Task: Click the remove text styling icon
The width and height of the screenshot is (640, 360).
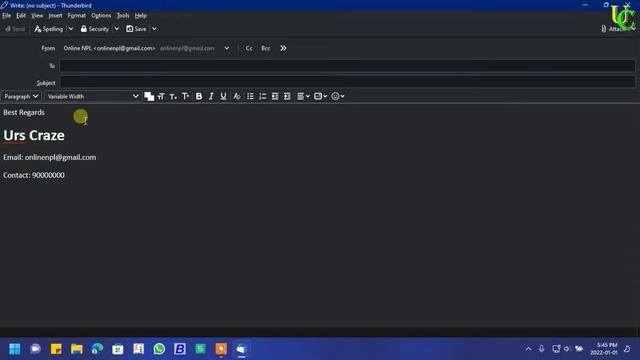Action: (x=237, y=96)
